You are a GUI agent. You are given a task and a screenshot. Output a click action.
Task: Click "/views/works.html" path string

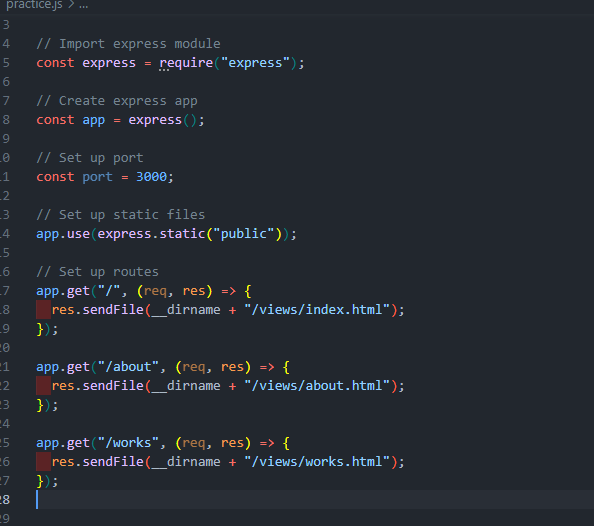click(317, 462)
